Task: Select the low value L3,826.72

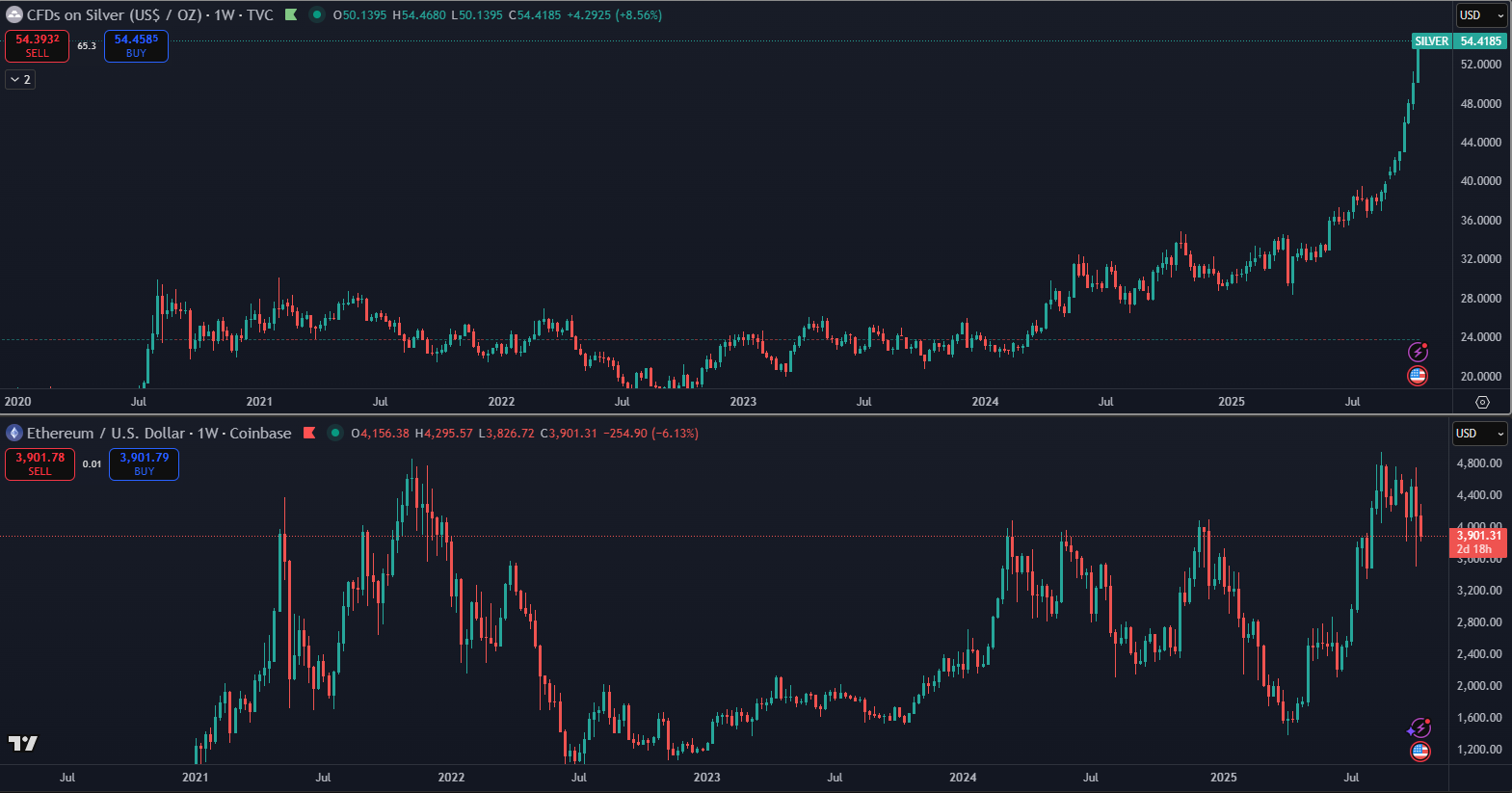Action: pyautogui.click(x=507, y=434)
